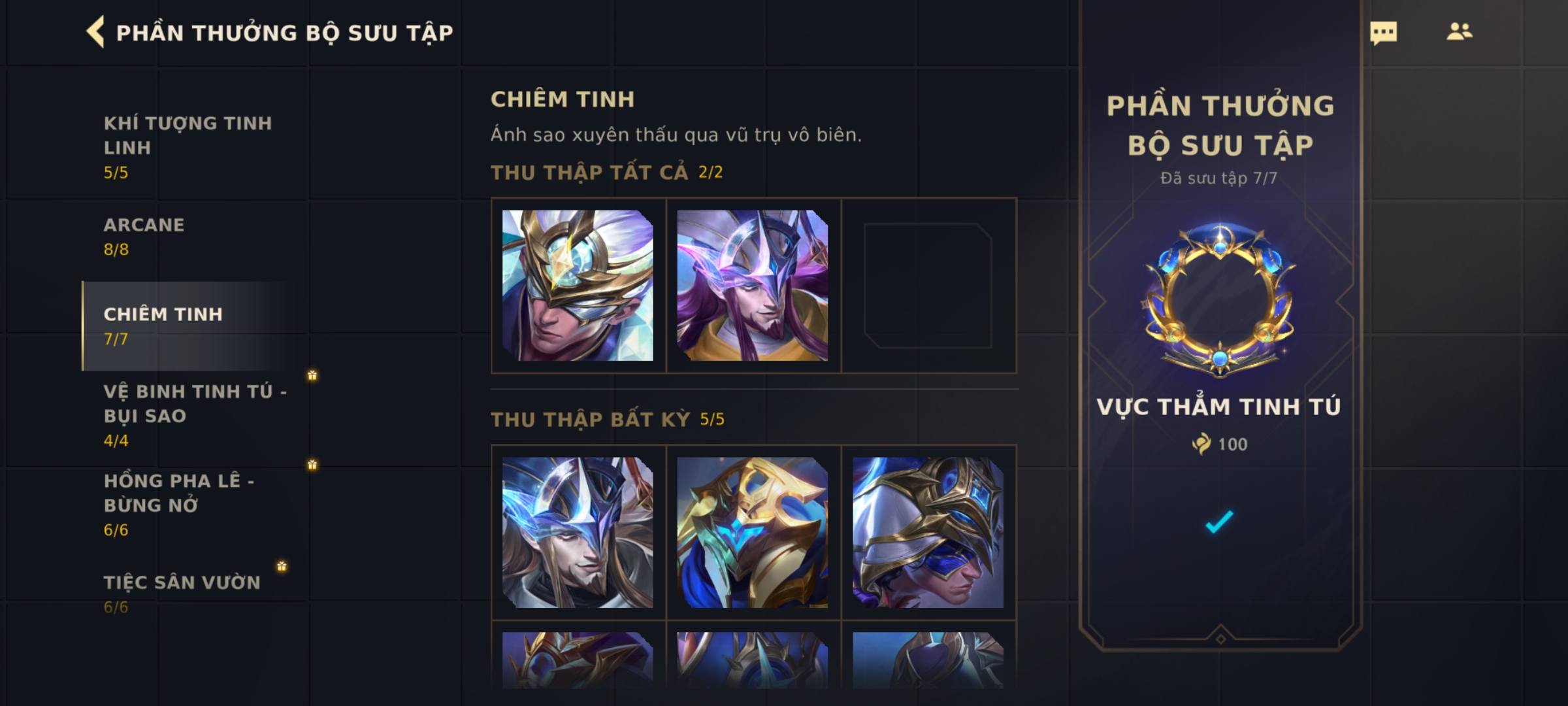The height and width of the screenshot is (706, 1568).
Task: Select the white-haired golden mask skin portrait
Action: tap(578, 286)
